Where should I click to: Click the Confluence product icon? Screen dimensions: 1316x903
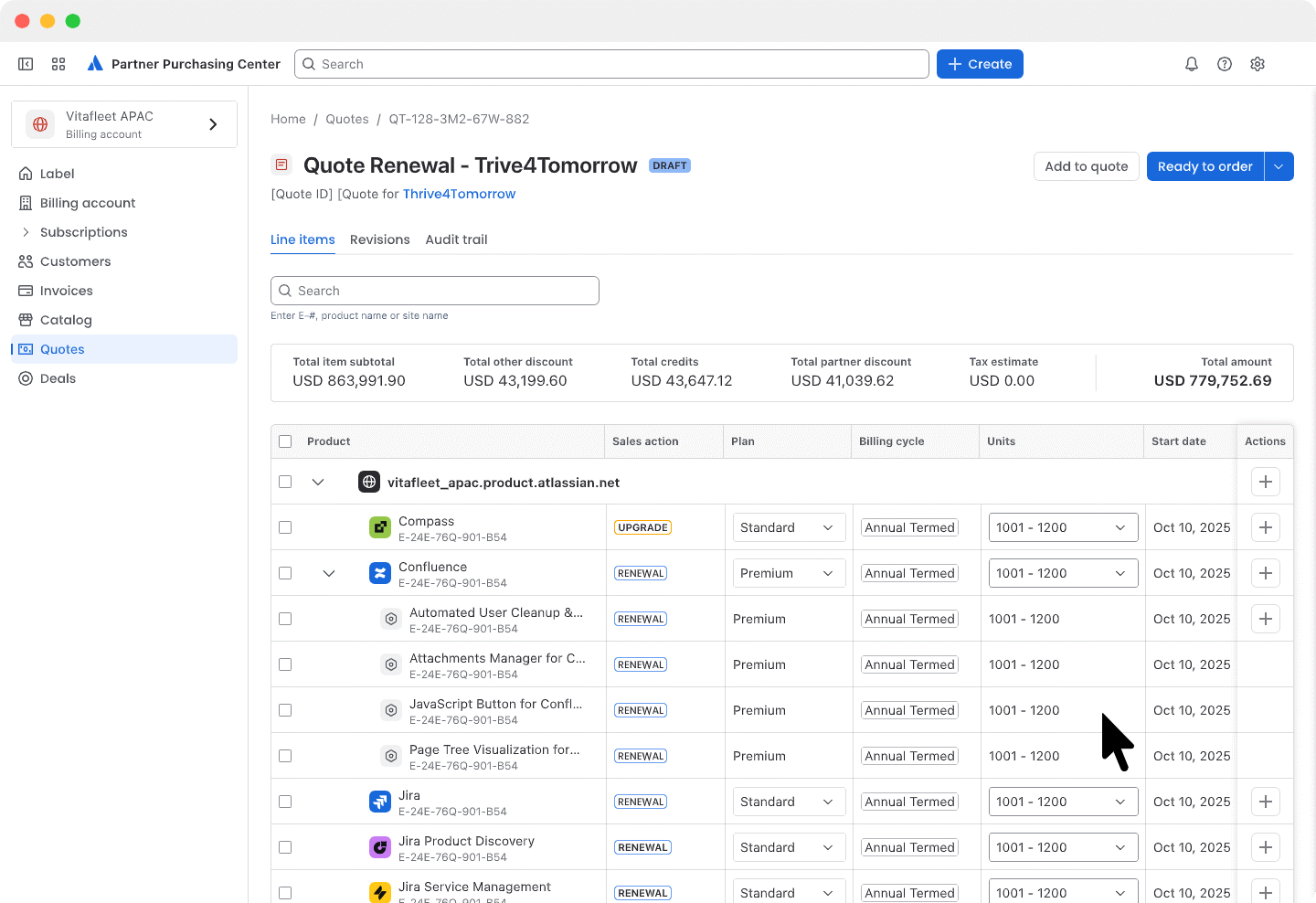click(x=380, y=573)
